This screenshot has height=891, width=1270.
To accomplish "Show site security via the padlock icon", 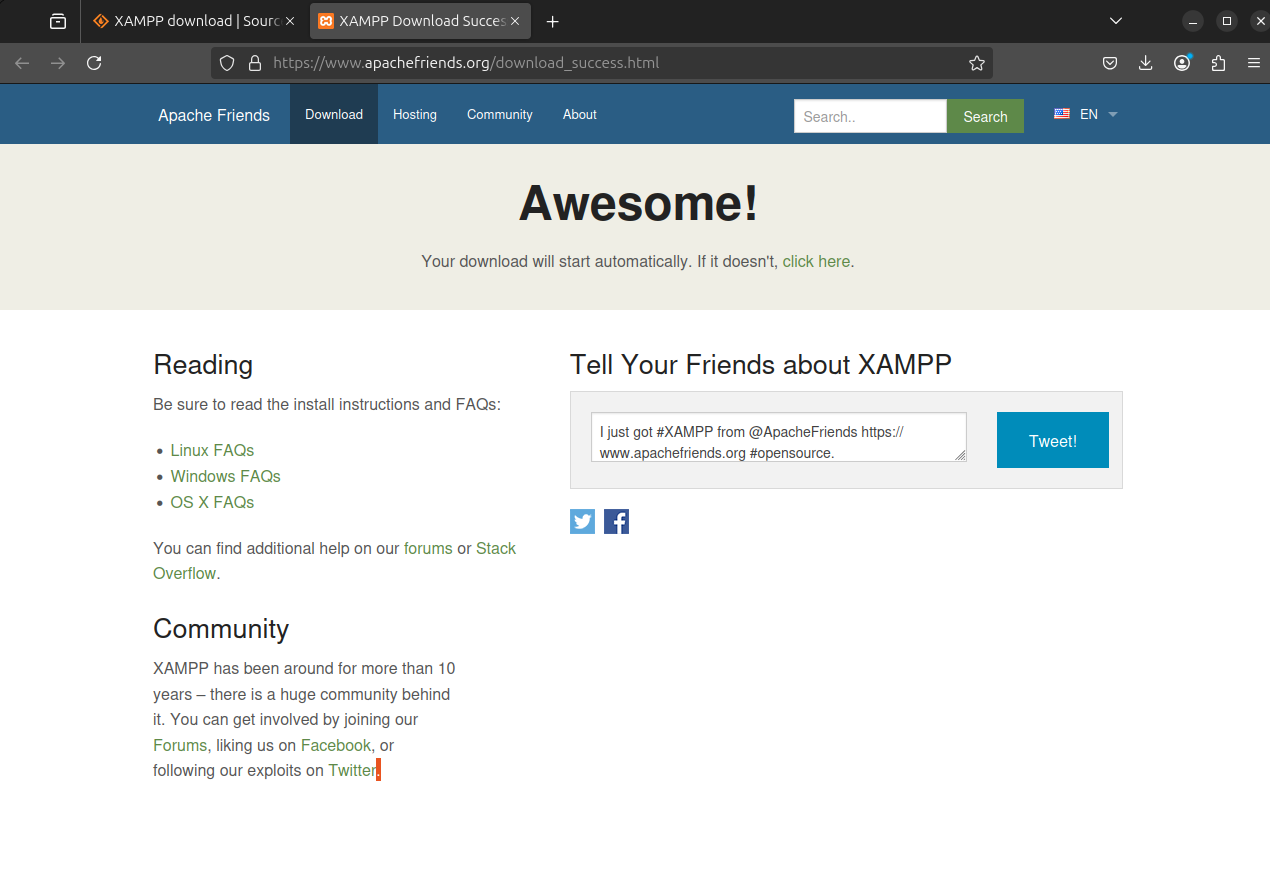I will pyautogui.click(x=254, y=63).
